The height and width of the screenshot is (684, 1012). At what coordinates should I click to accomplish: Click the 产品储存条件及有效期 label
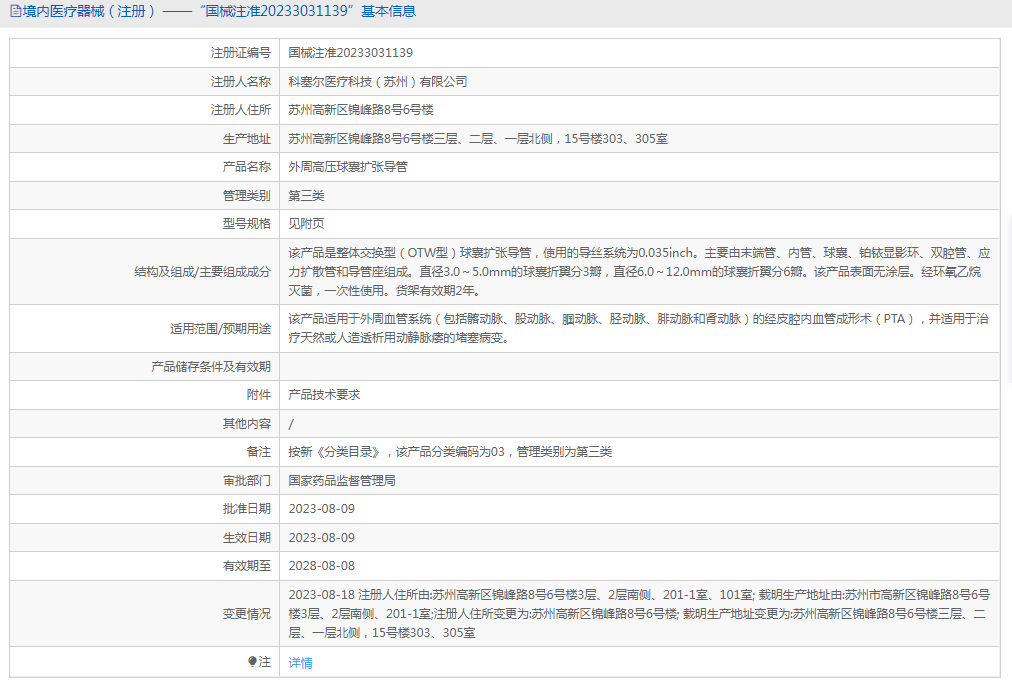tap(210, 367)
